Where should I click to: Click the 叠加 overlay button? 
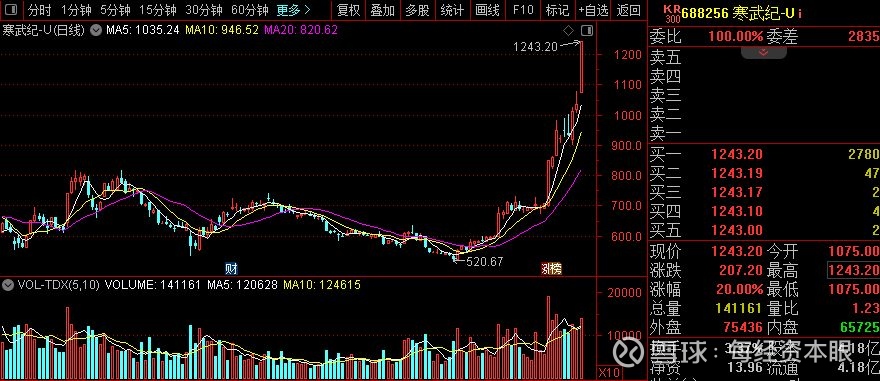click(x=383, y=10)
